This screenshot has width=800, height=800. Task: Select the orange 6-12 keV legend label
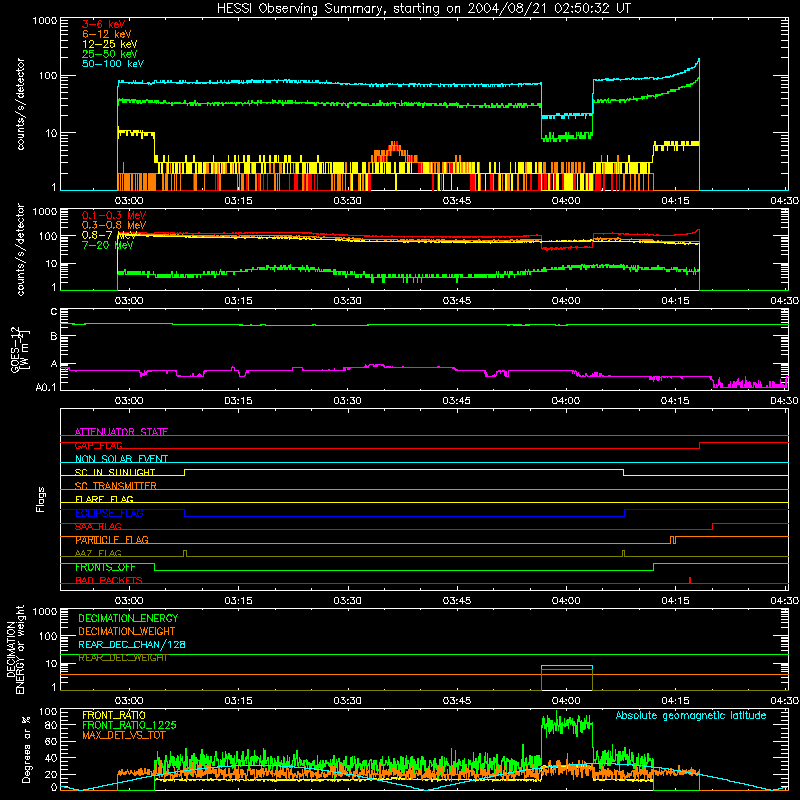point(107,34)
